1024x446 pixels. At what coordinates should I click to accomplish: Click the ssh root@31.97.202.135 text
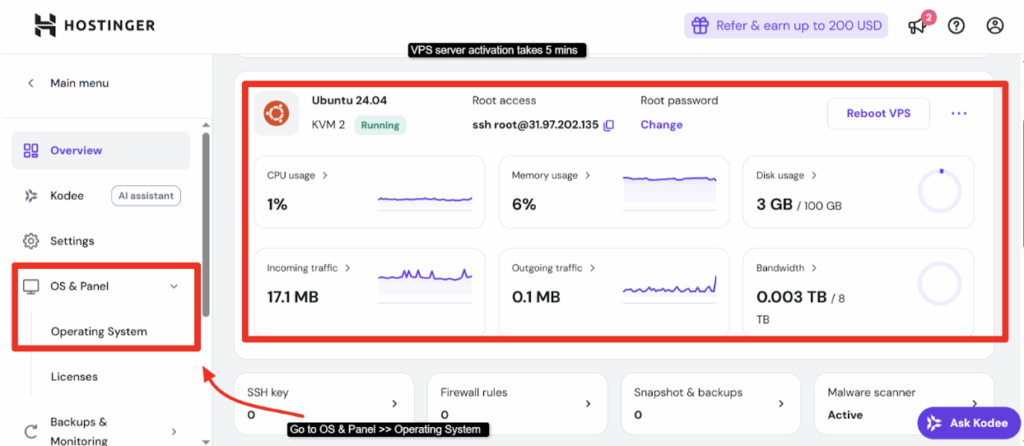536,125
